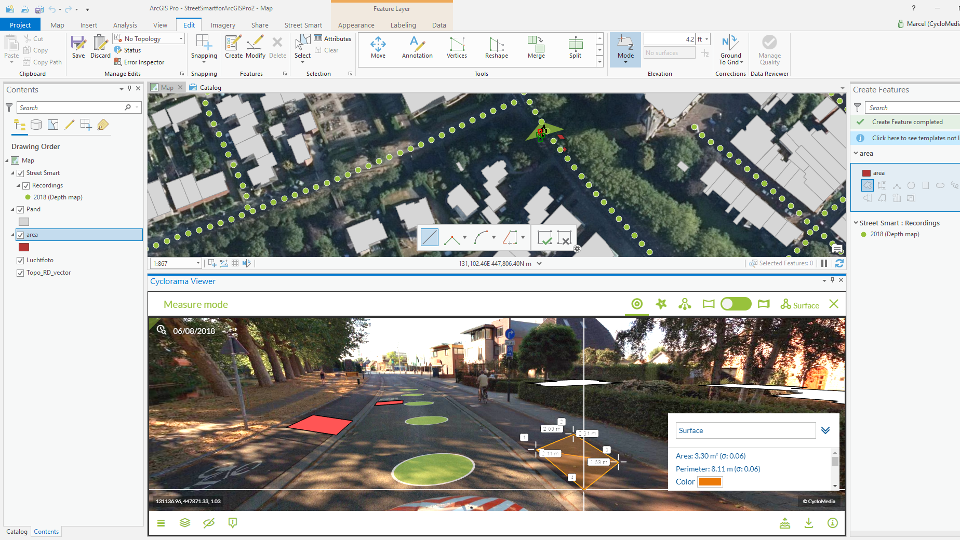
Task: Uncheck the Recordings layer checkbox
Action: [26, 186]
